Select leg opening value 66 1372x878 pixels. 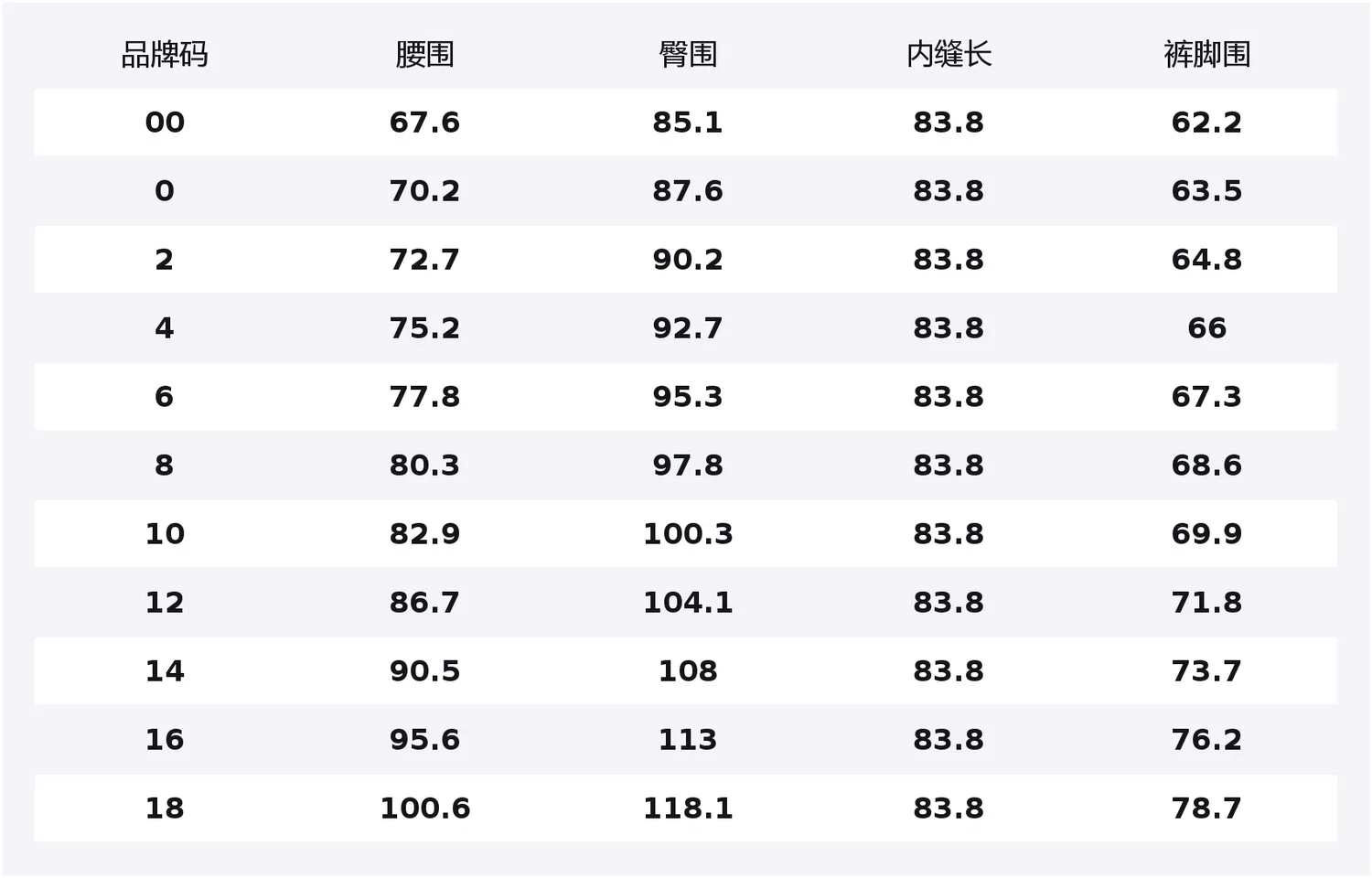tap(1206, 328)
